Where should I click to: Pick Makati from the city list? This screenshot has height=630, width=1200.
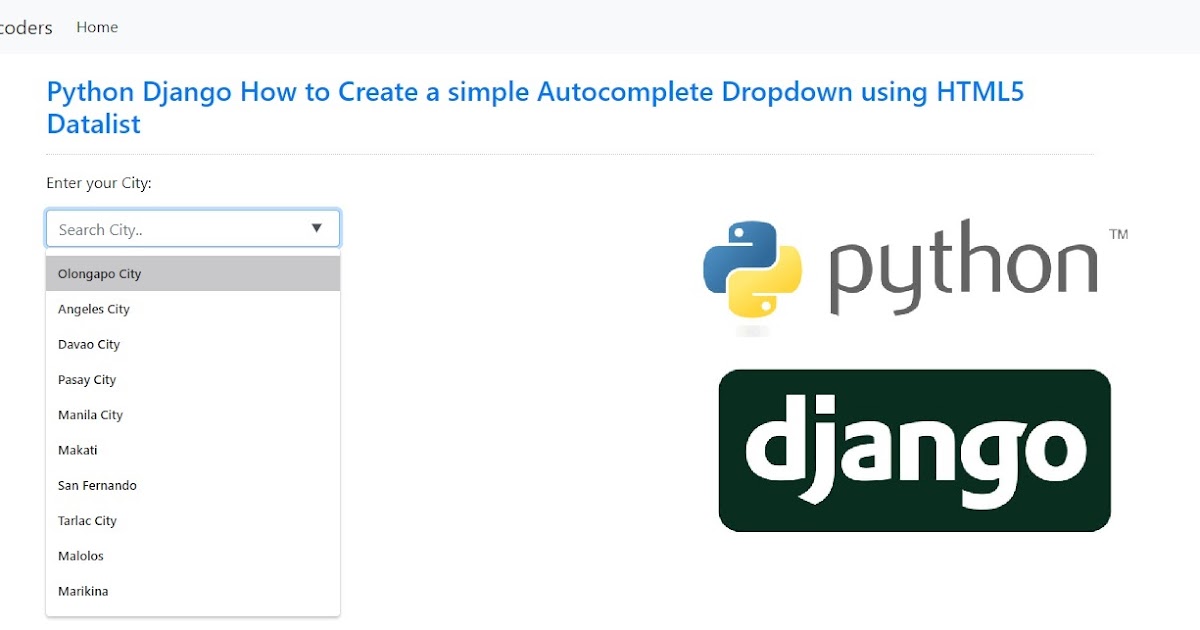click(78, 450)
